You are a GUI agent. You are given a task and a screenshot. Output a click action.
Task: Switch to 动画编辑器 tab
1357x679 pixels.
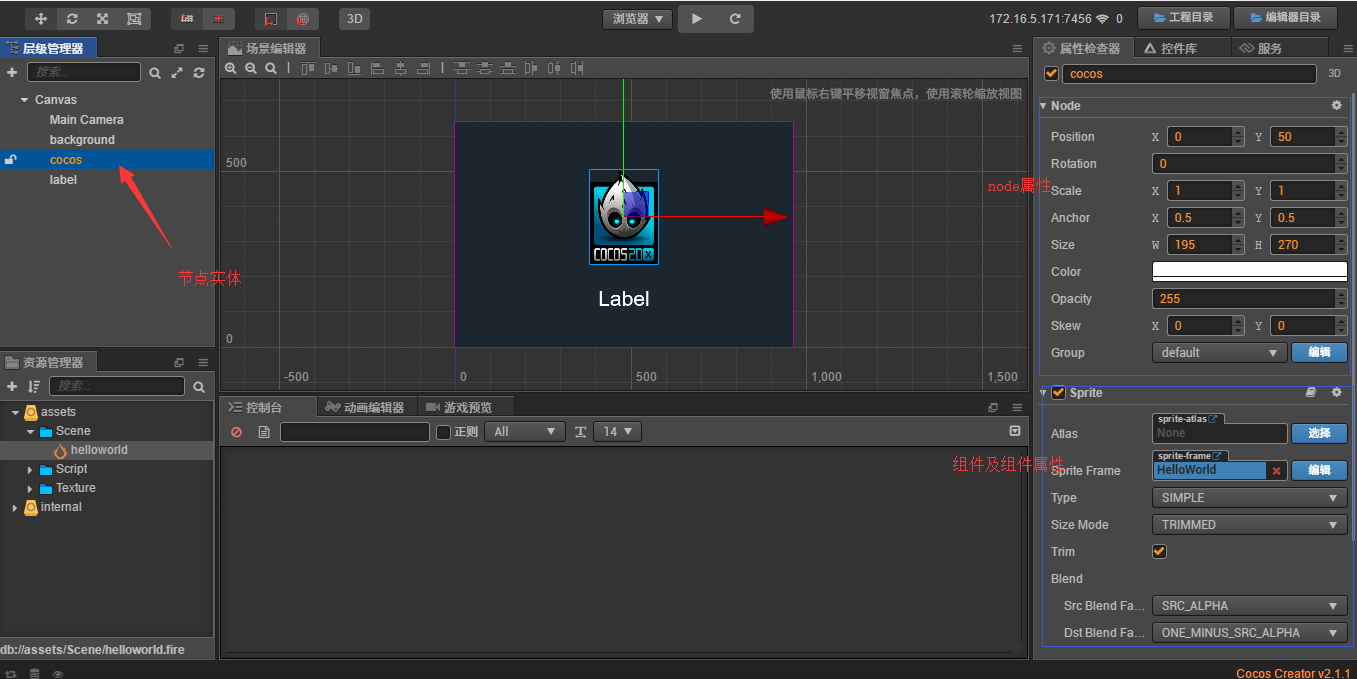[365, 407]
